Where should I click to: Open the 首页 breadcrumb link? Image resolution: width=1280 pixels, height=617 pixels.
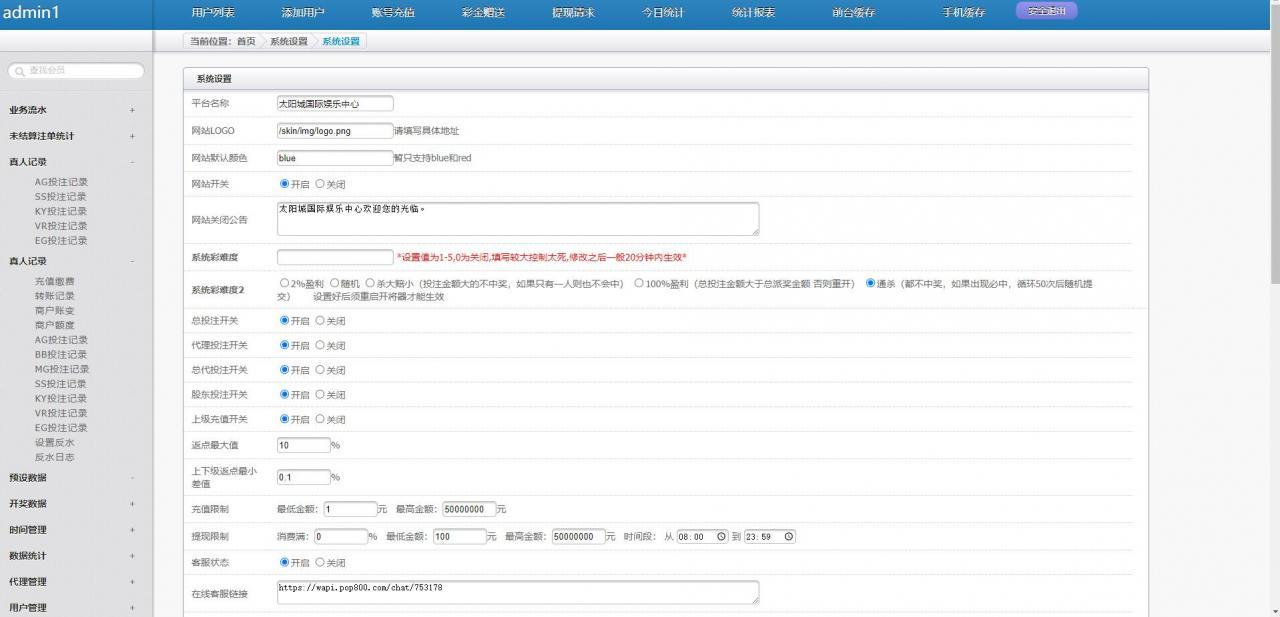(x=246, y=41)
